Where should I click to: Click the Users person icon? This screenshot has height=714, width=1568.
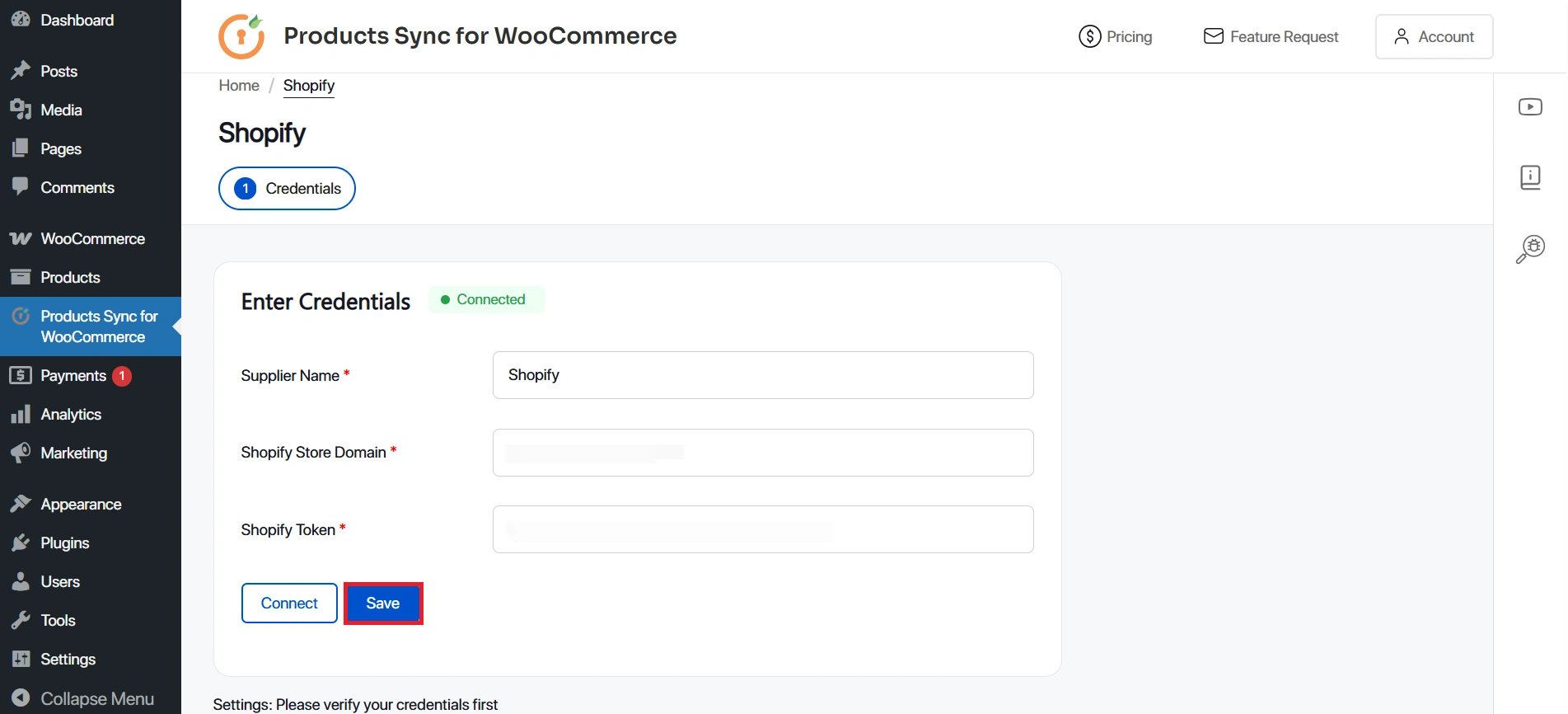pos(21,581)
